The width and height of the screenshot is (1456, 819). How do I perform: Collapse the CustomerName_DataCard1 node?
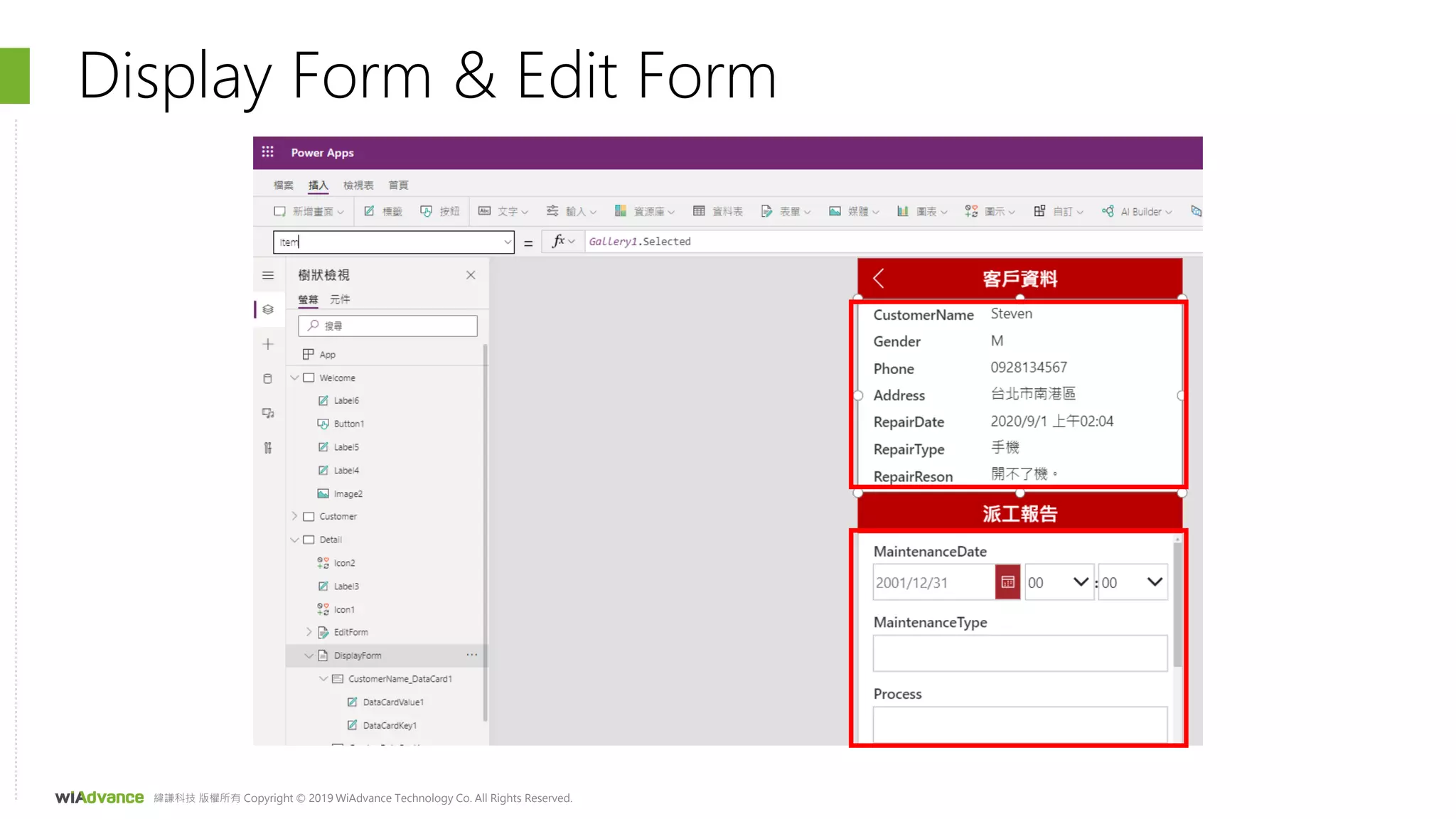point(323,679)
